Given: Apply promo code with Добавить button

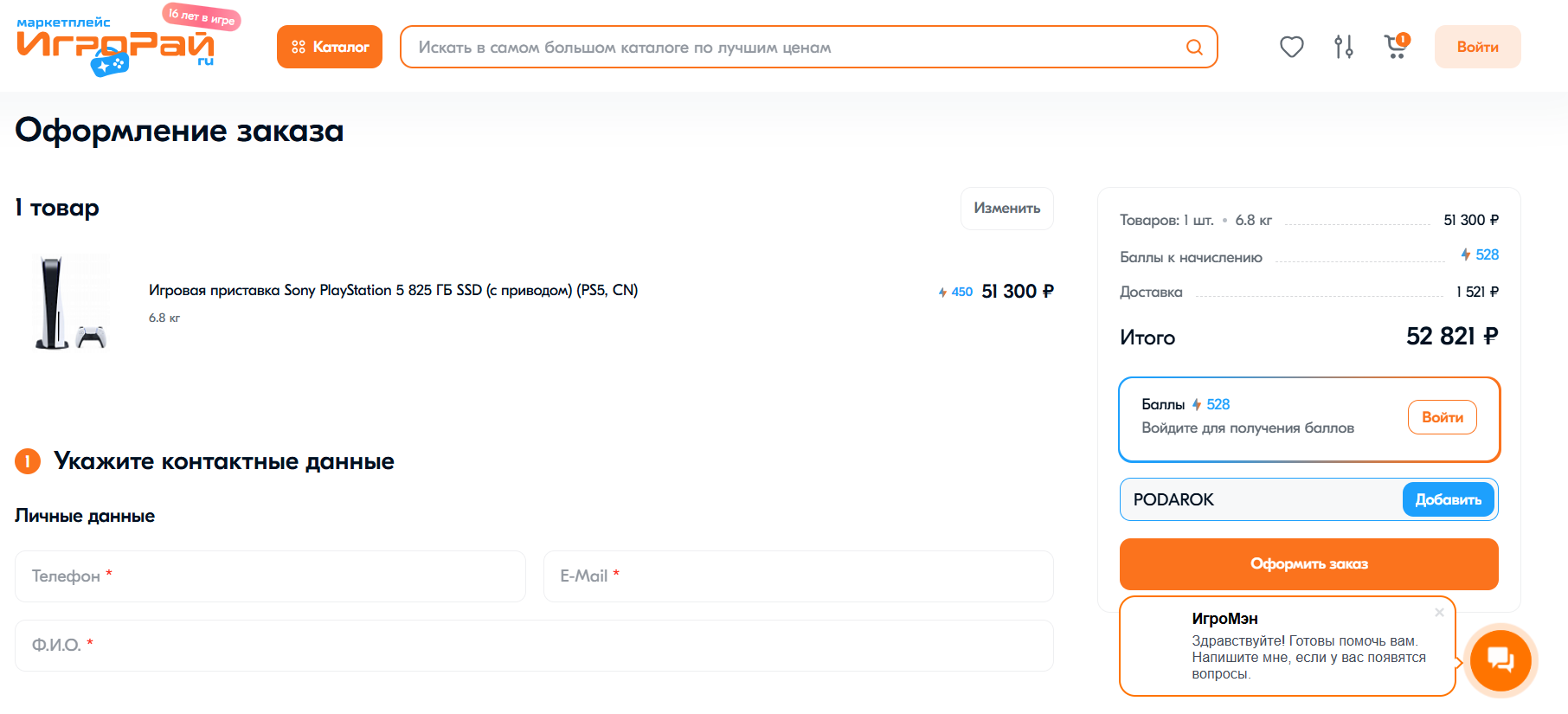Looking at the screenshot, I should [x=1448, y=500].
